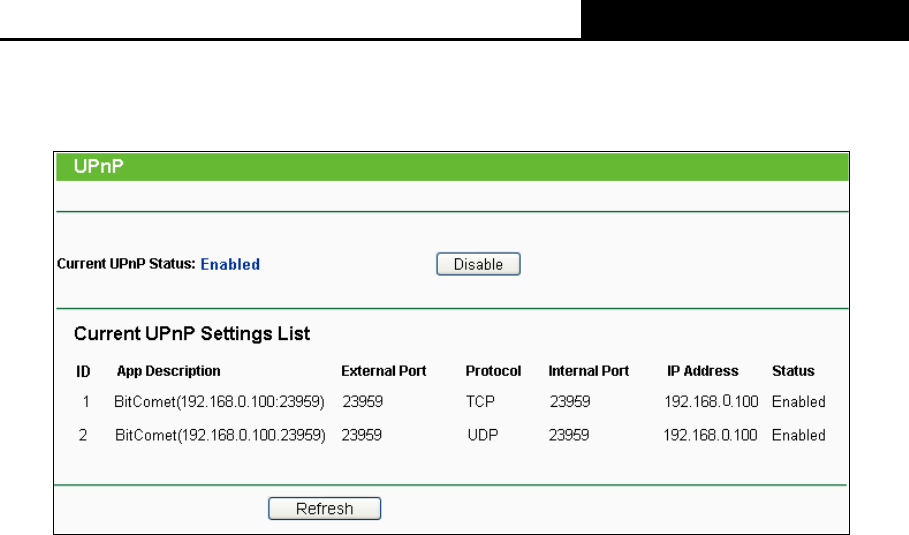Click internal port 23959 in TCP row
The width and height of the screenshot is (909, 535).
570,402
